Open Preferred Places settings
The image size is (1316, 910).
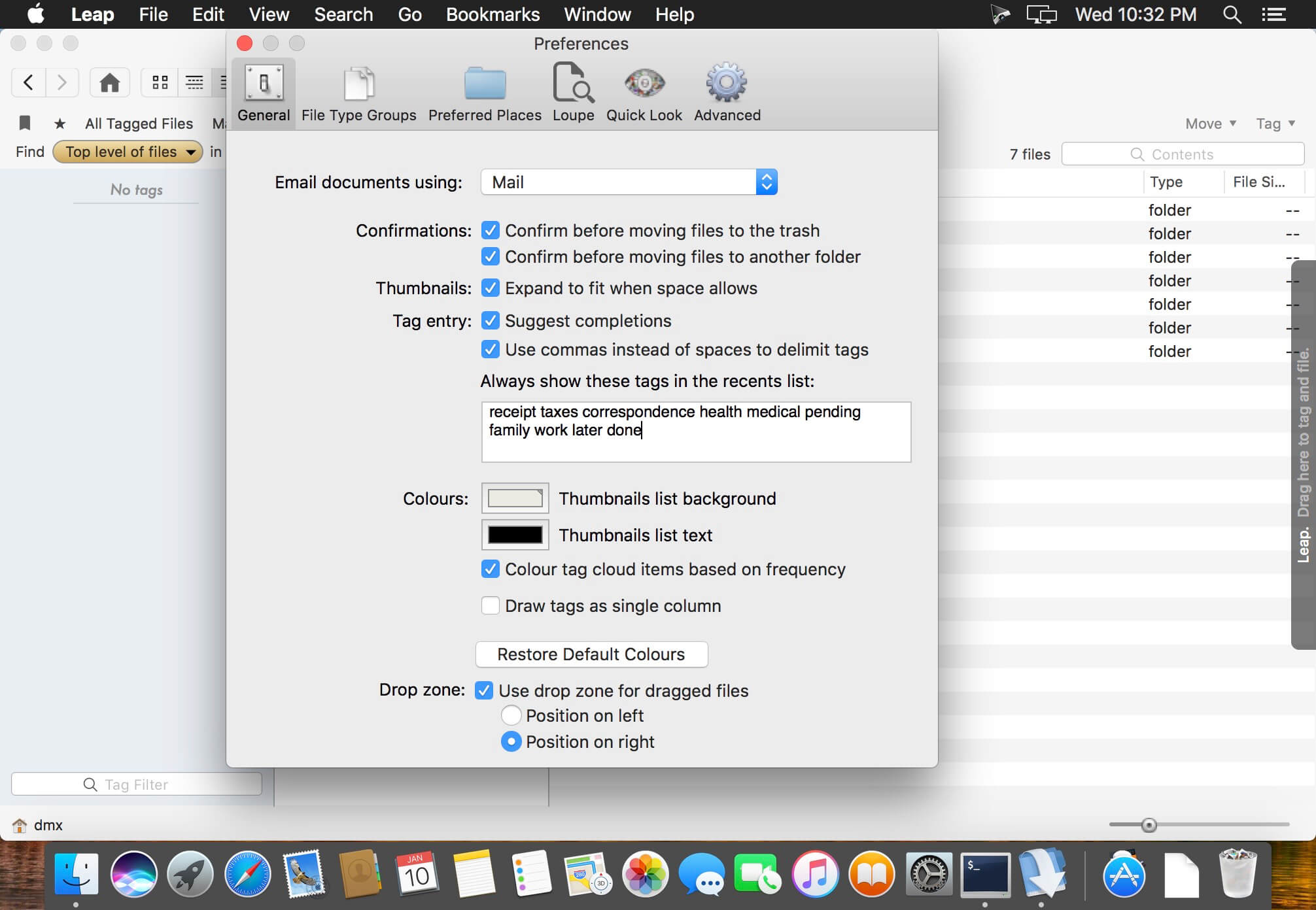[x=484, y=93]
